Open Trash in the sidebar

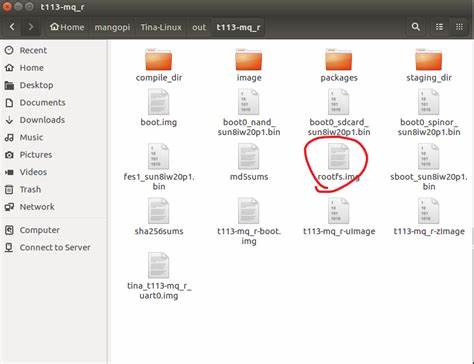coord(53,189)
